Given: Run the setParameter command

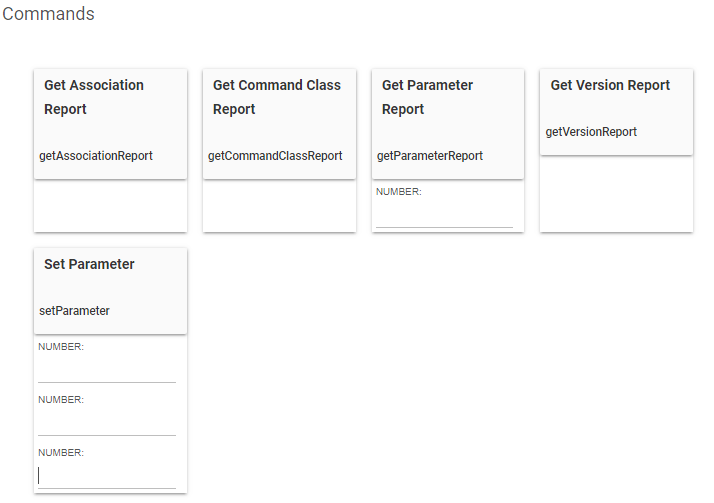Looking at the screenshot, I should click(x=74, y=311).
